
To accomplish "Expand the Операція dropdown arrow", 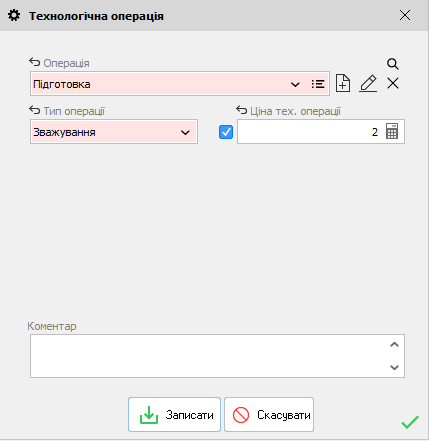I will pyautogui.click(x=295, y=84).
